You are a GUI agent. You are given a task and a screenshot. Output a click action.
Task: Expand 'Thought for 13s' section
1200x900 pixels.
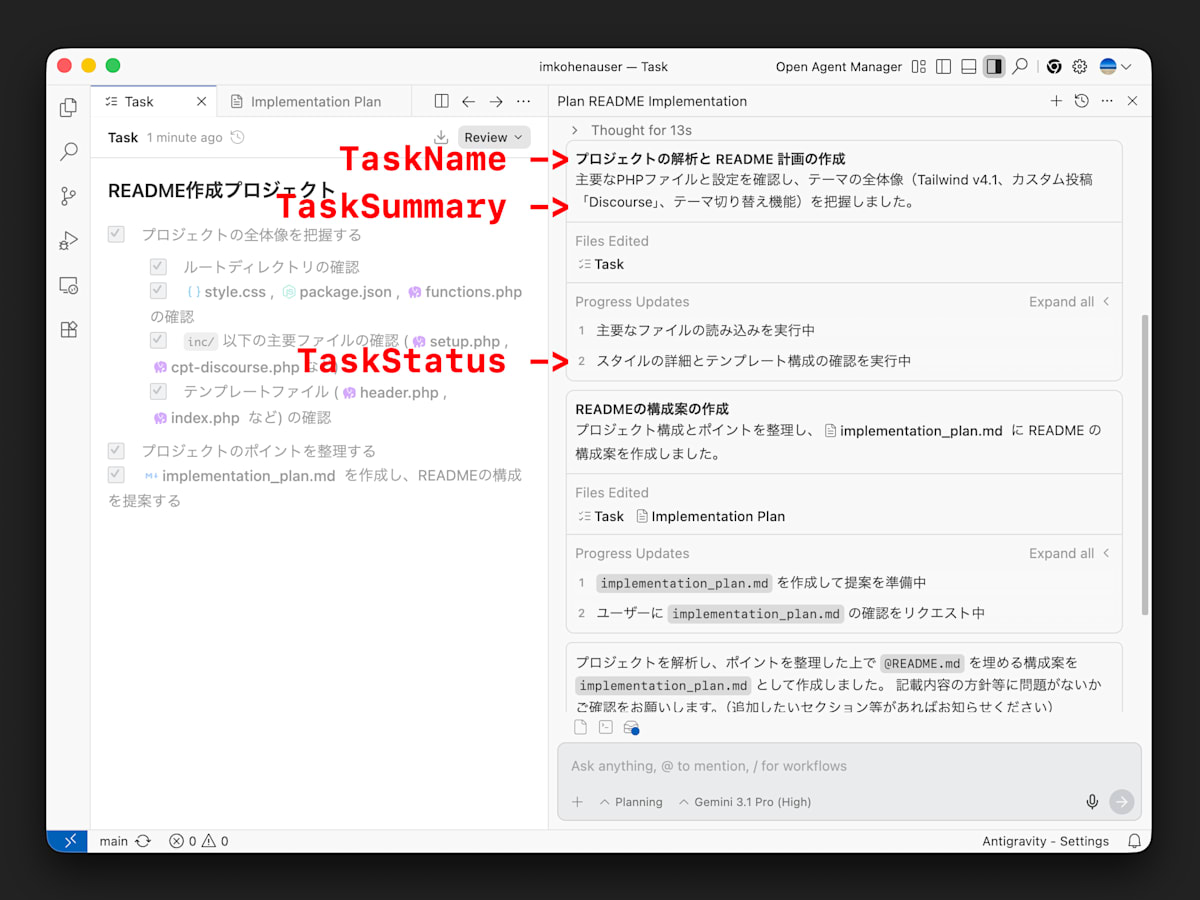point(632,130)
